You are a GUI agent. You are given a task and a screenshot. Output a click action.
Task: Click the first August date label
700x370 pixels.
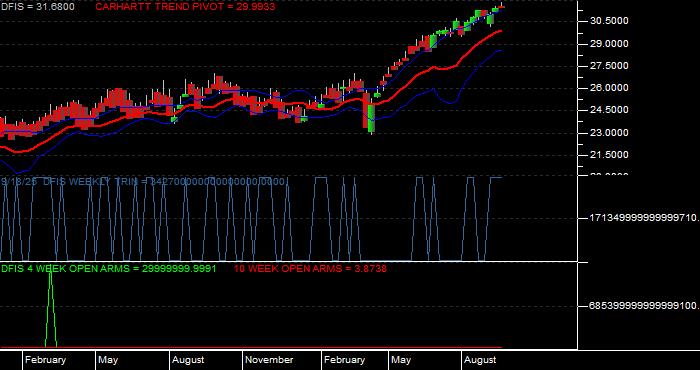point(188,360)
